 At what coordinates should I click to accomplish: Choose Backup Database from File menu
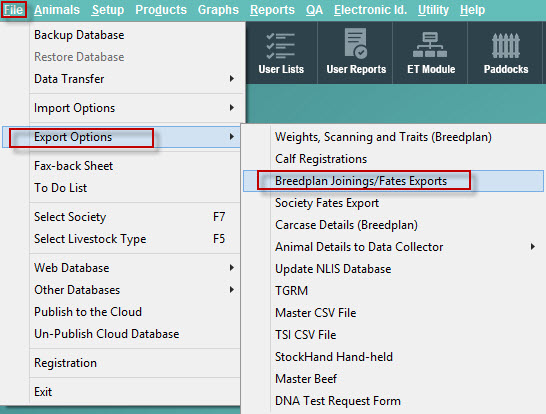point(79,35)
